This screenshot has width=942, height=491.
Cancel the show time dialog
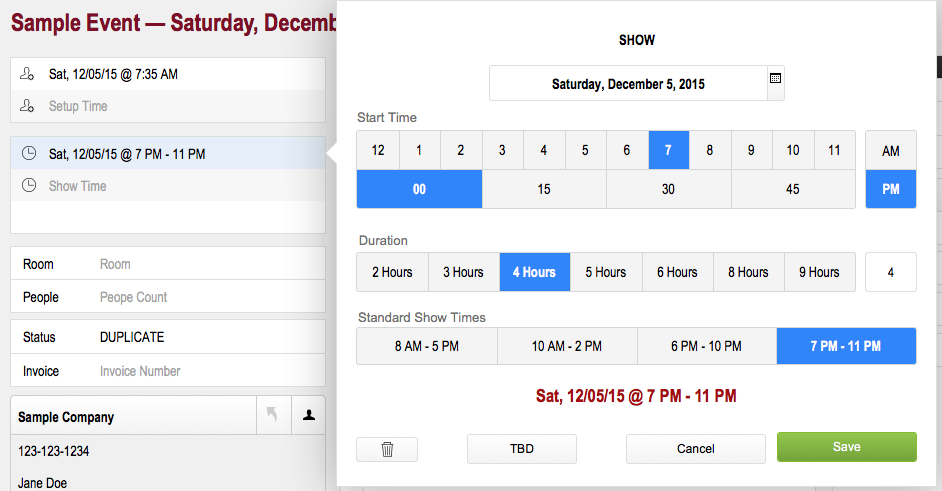[696, 449]
